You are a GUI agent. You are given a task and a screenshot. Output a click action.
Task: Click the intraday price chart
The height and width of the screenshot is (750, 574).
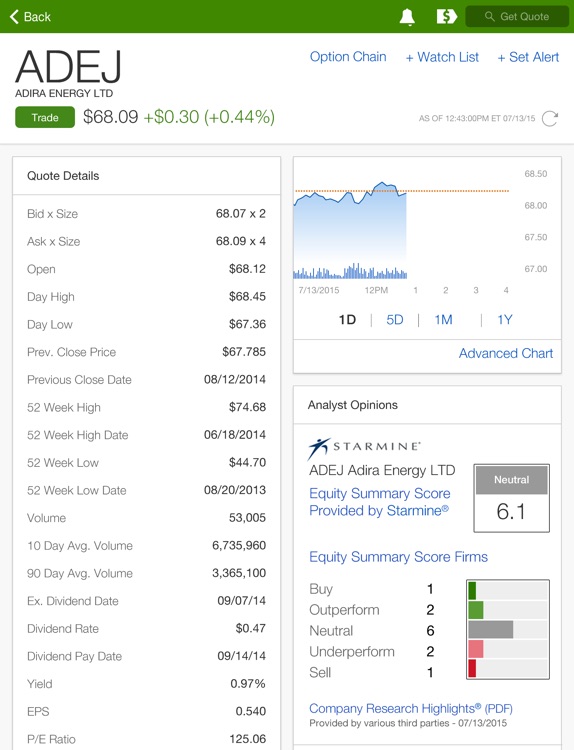(401, 230)
